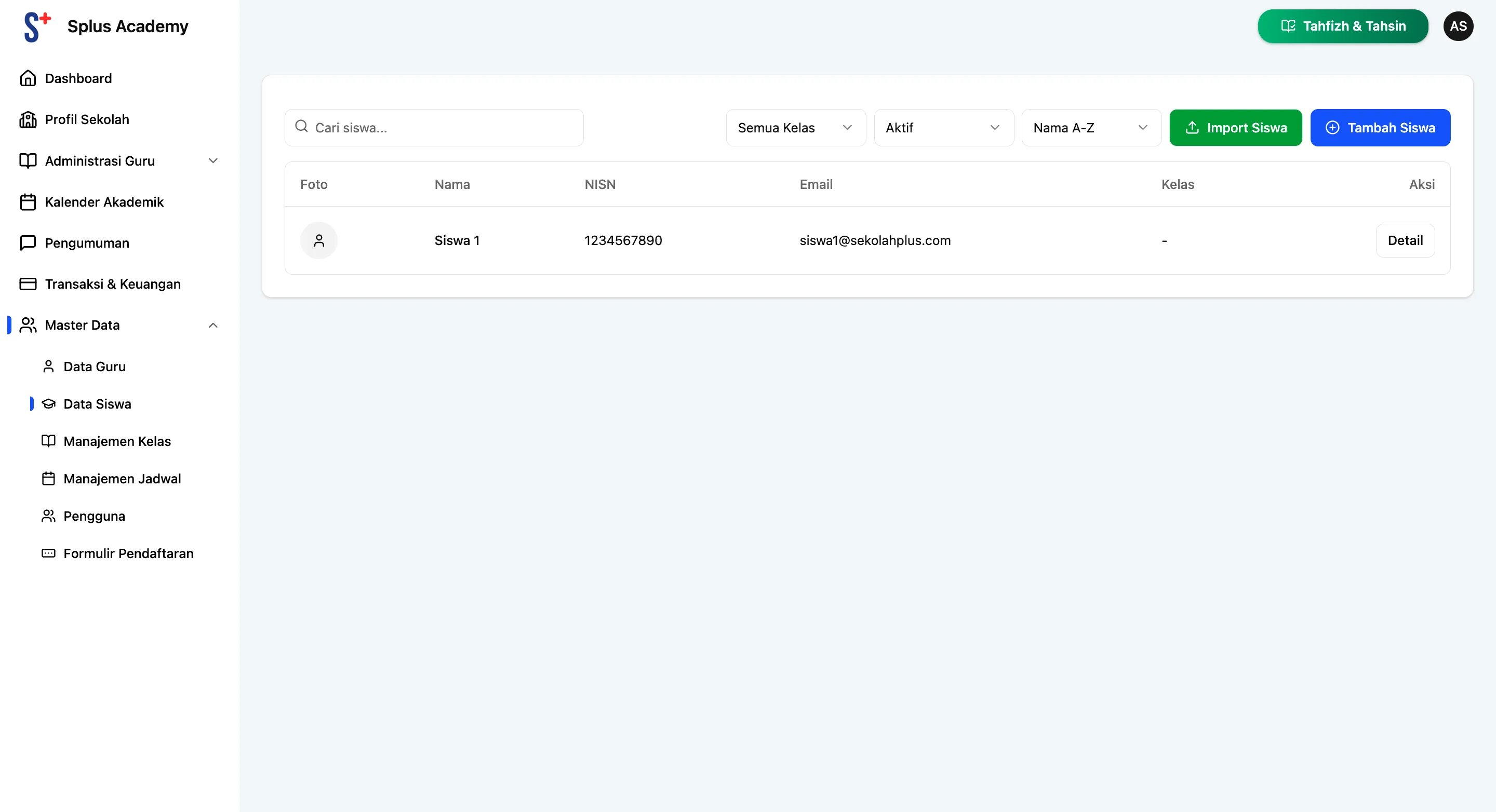Open the Dashboard from the sidebar
This screenshot has height=812, width=1496.
click(78, 78)
